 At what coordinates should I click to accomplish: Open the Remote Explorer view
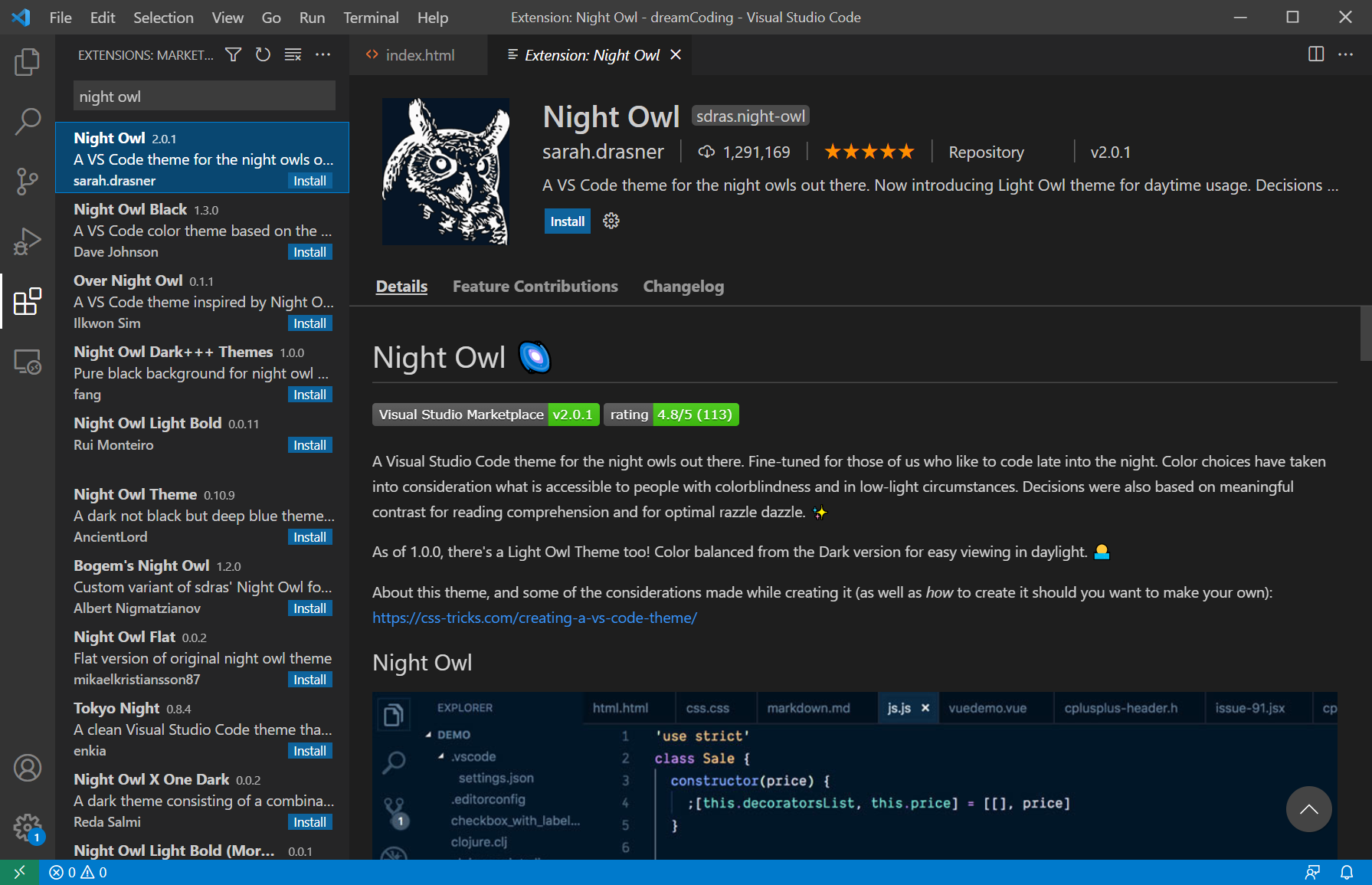pos(28,362)
